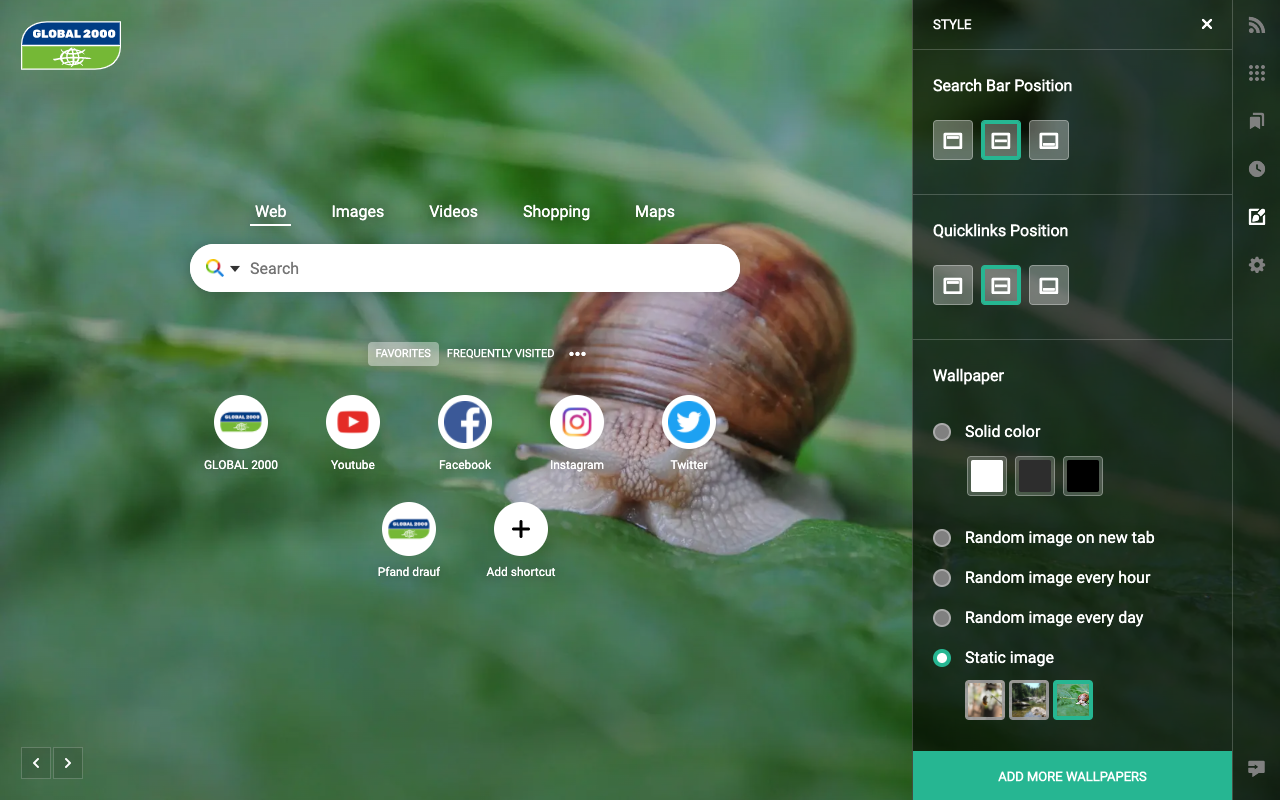This screenshot has width=1280, height=800.
Task: Set Search Bar Position to middle
Action: pos(1001,140)
